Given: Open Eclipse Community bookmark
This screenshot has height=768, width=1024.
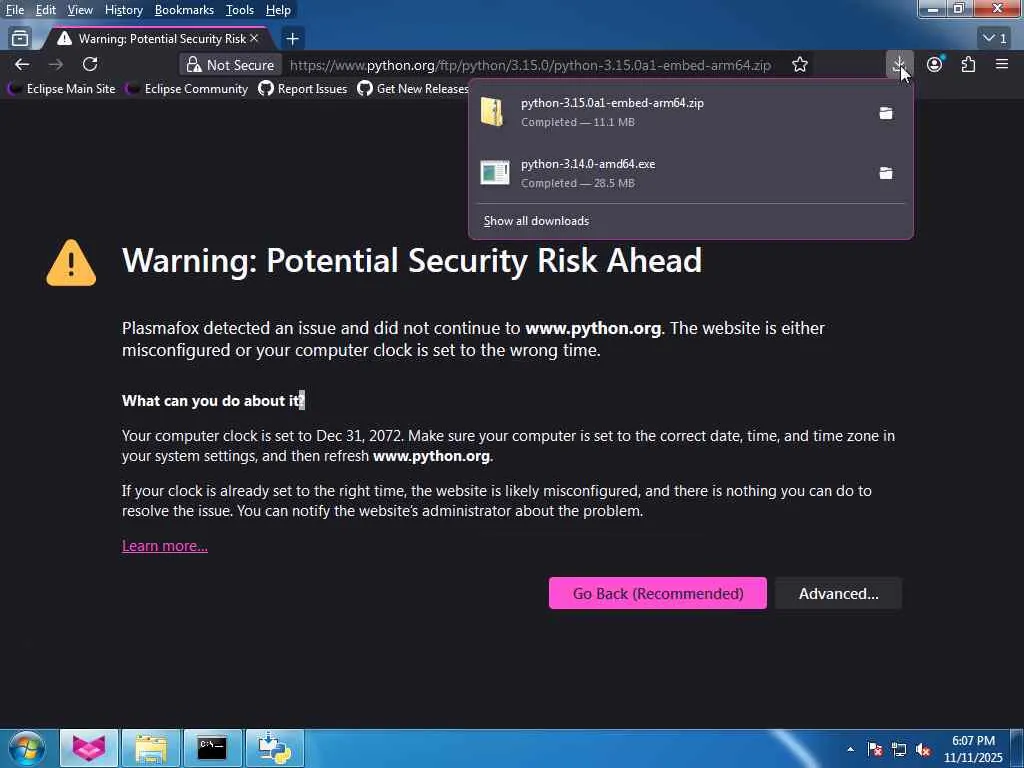Looking at the screenshot, I should 187,88.
